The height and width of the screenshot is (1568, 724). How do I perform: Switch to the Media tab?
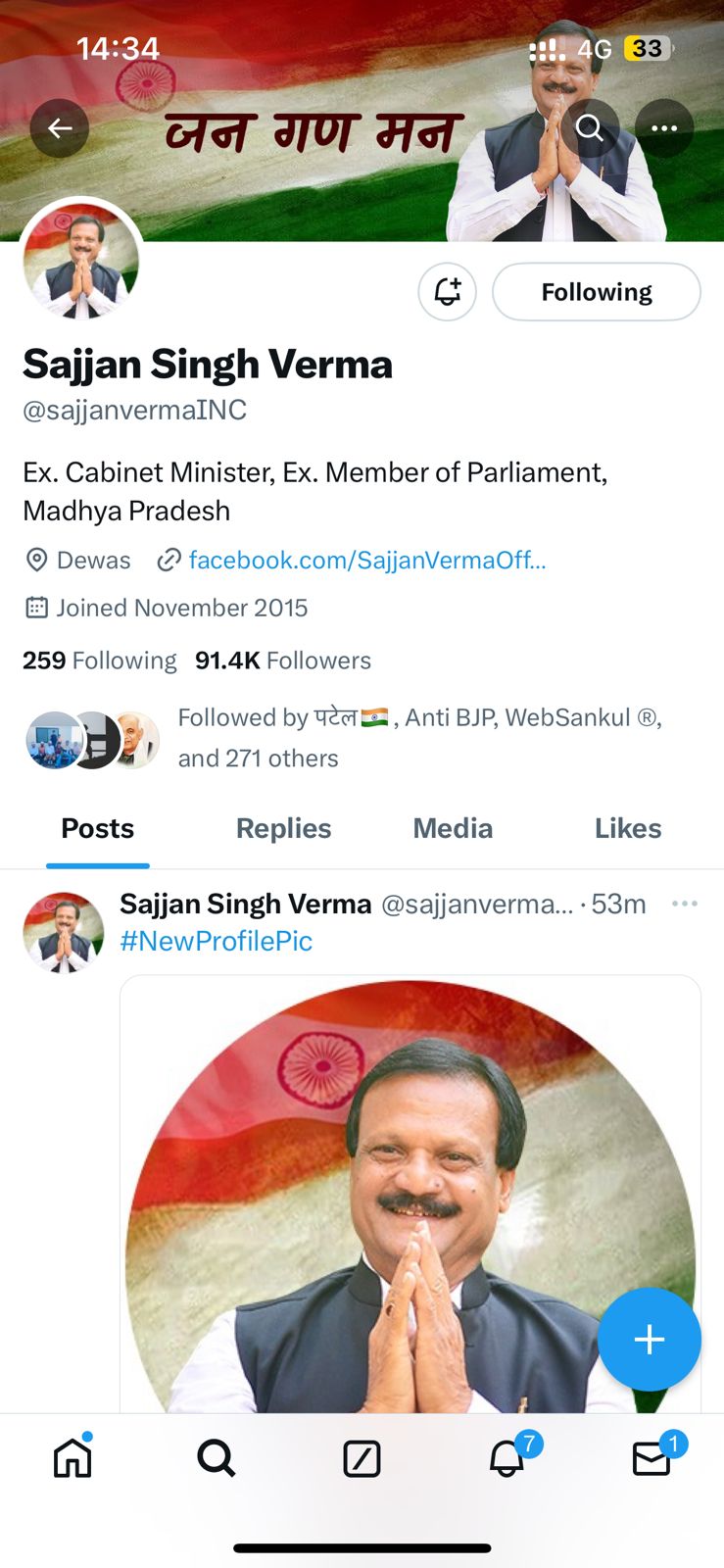click(x=453, y=829)
